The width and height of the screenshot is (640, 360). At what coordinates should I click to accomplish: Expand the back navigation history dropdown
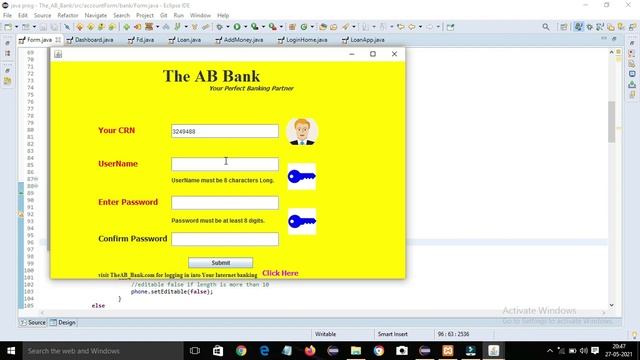coord(420,27)
